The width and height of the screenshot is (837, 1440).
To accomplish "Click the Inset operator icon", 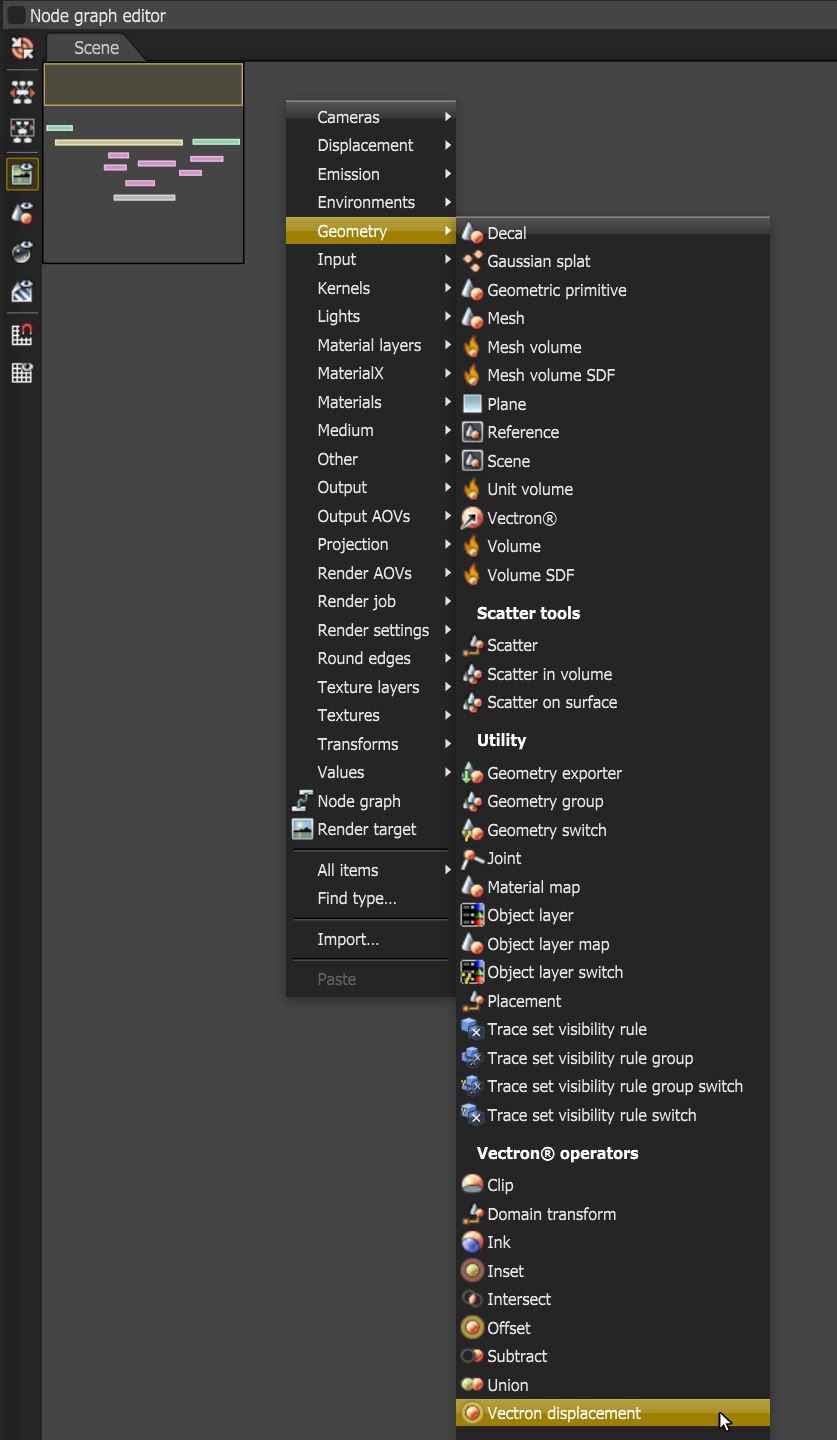I will click(472, 1271).
